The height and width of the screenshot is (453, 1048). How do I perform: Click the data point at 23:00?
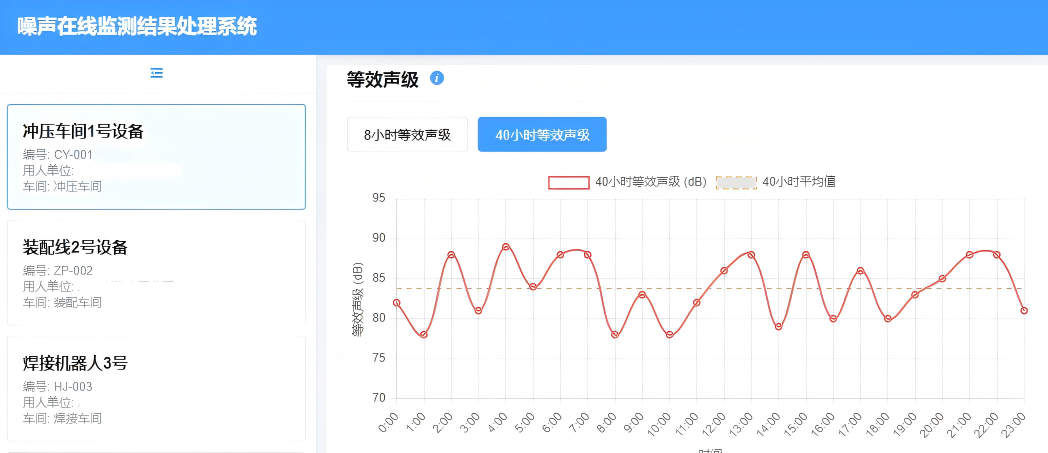coord(1024,311)
